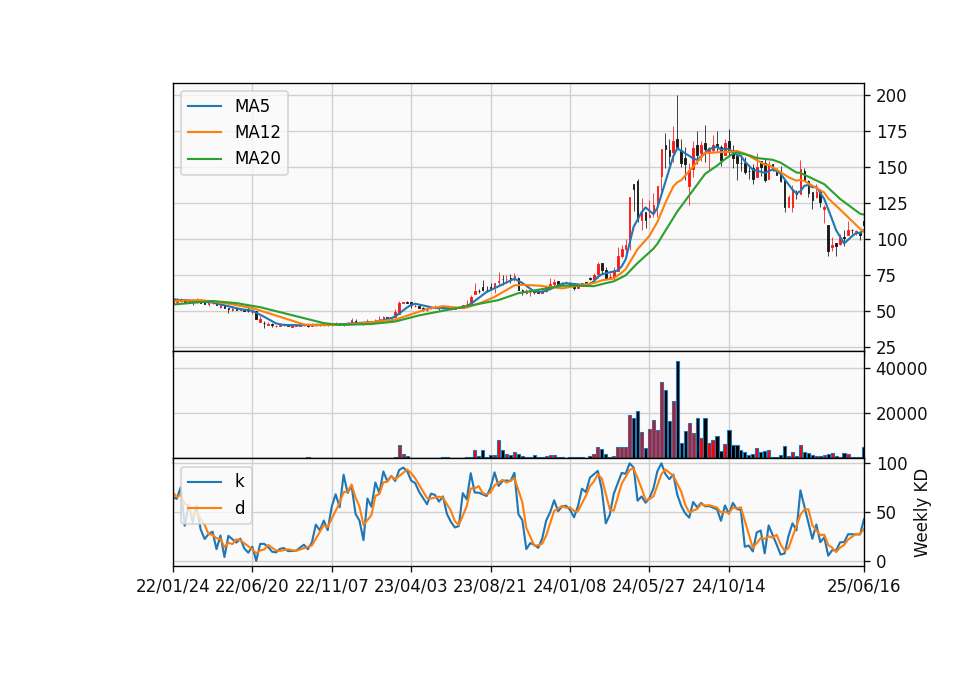960x690 pixels.
Task: Click the k legend label
Action: (239, 481)
